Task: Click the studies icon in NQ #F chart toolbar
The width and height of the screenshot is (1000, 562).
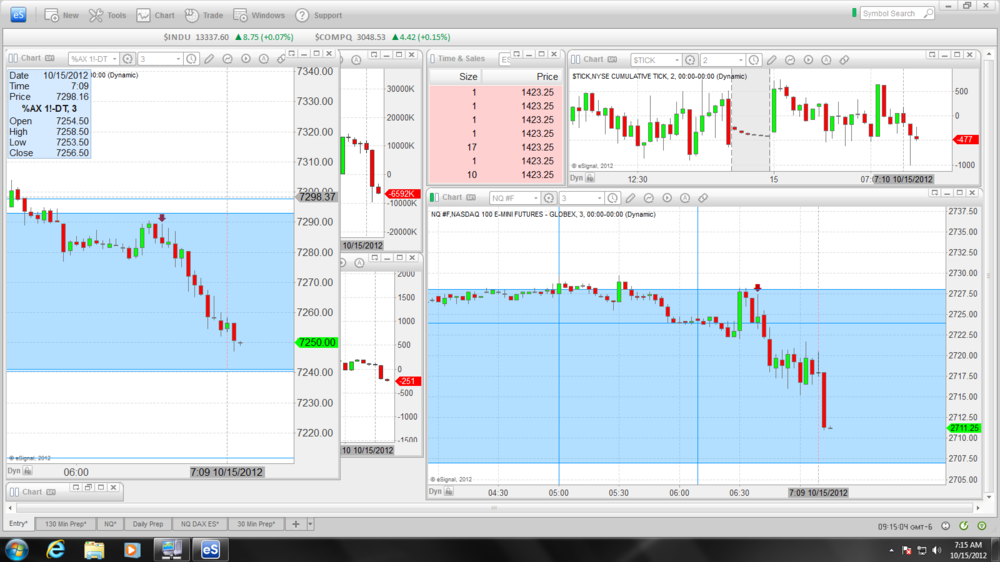Action: [649, 198]
